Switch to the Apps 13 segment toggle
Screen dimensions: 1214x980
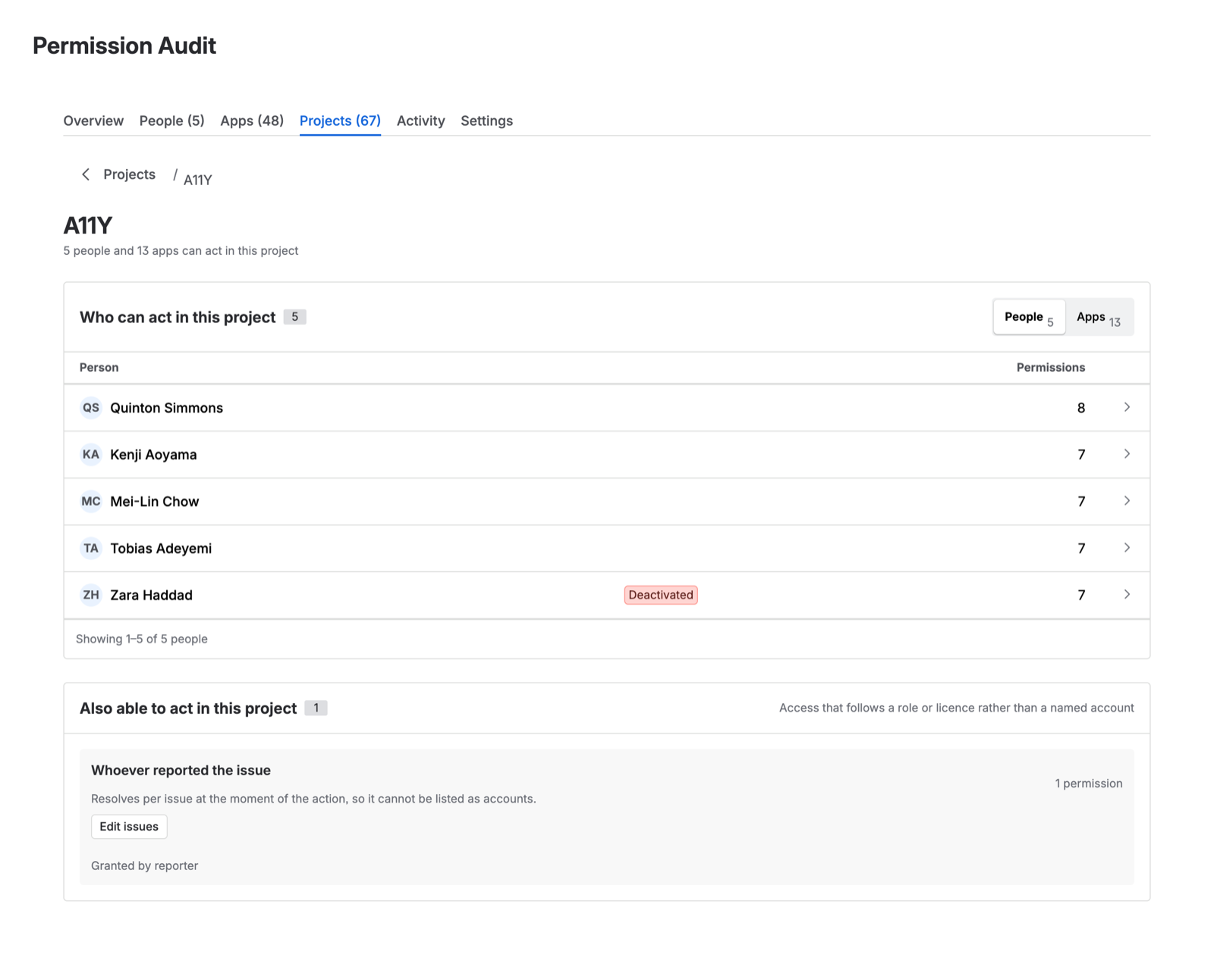(x=1099, y=317)
